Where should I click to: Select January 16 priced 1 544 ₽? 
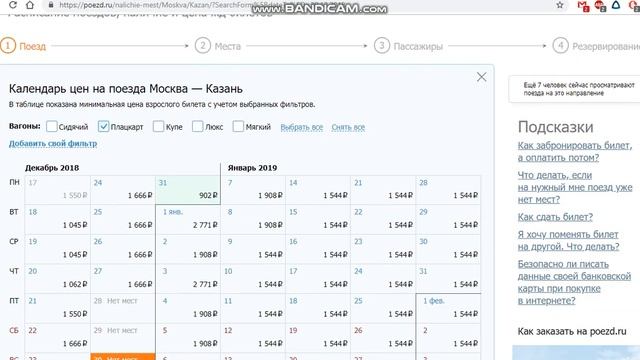318,249
